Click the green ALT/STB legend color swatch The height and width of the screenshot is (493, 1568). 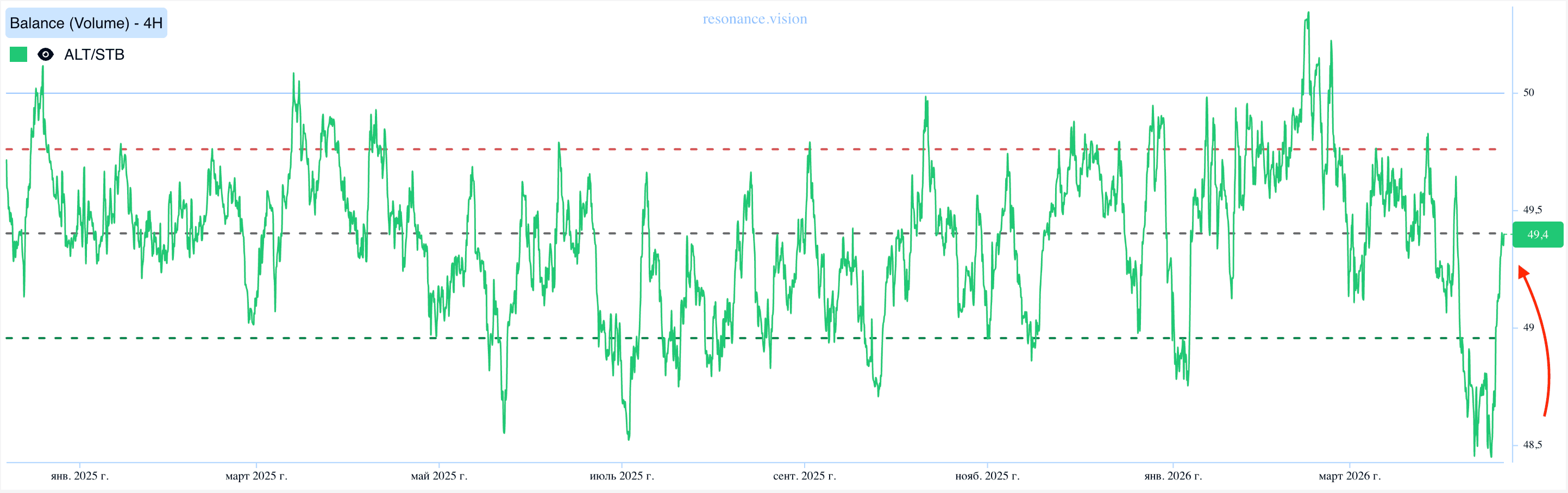19,55
